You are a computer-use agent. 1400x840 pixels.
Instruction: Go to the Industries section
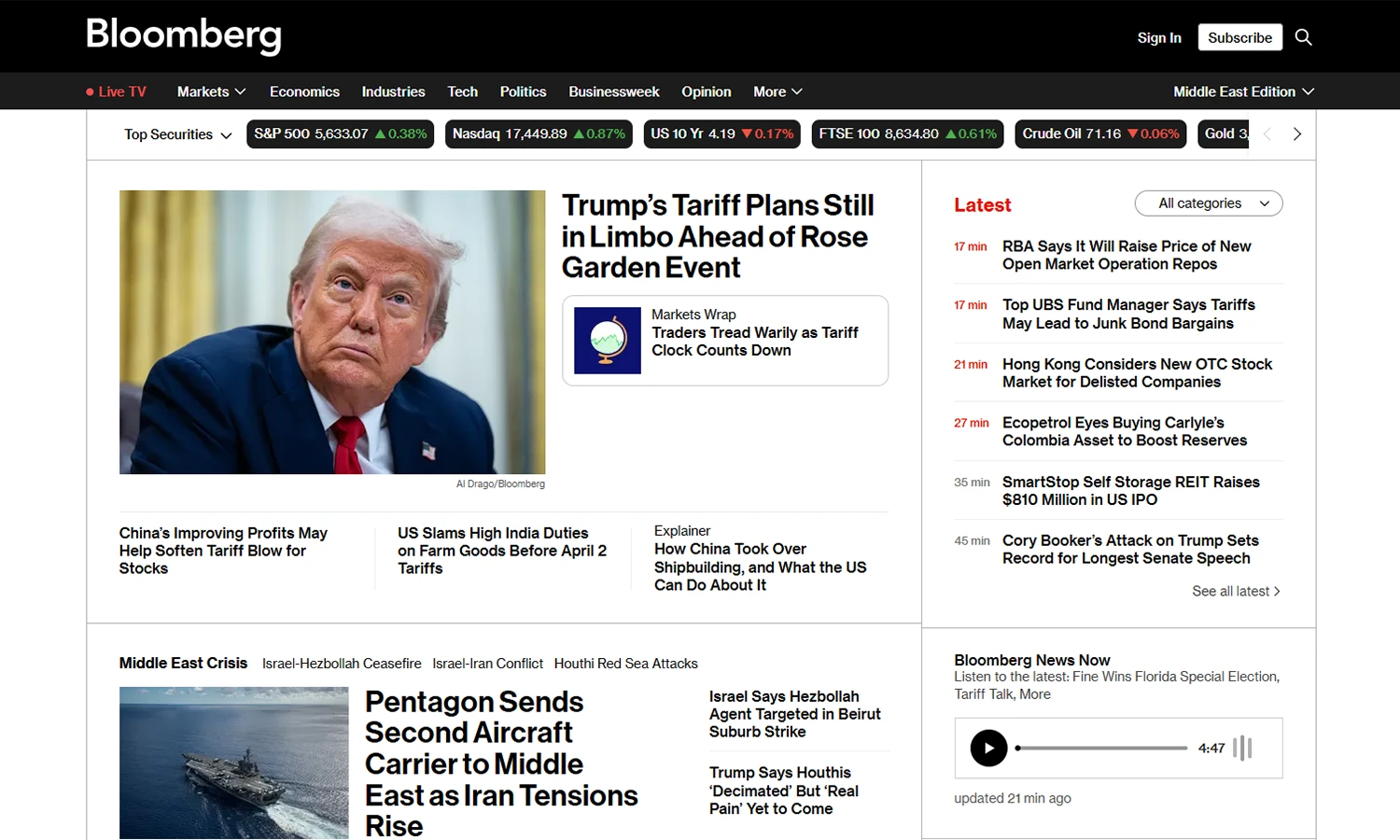pos(393,91)
